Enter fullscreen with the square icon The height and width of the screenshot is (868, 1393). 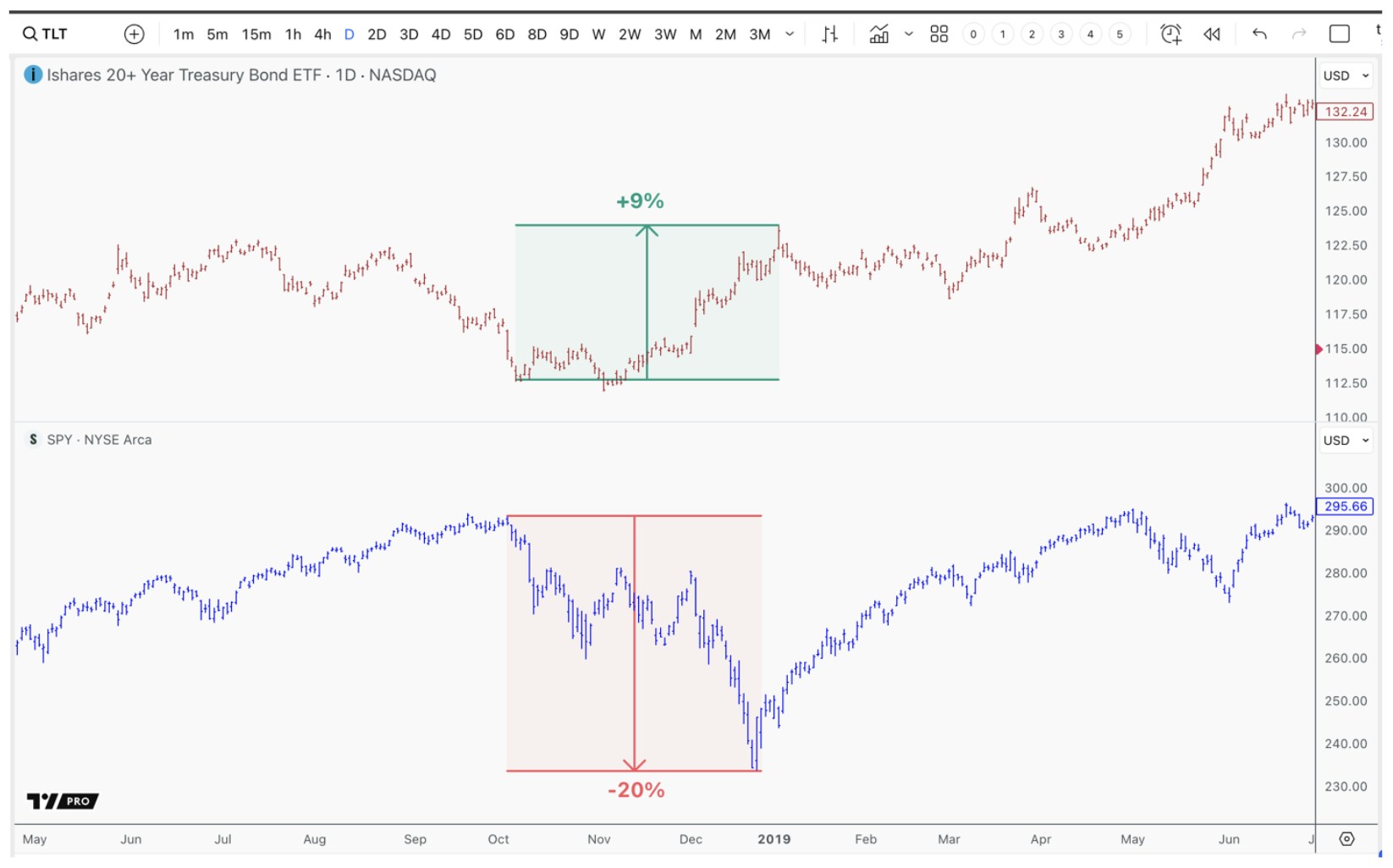tap(1338, 33)
